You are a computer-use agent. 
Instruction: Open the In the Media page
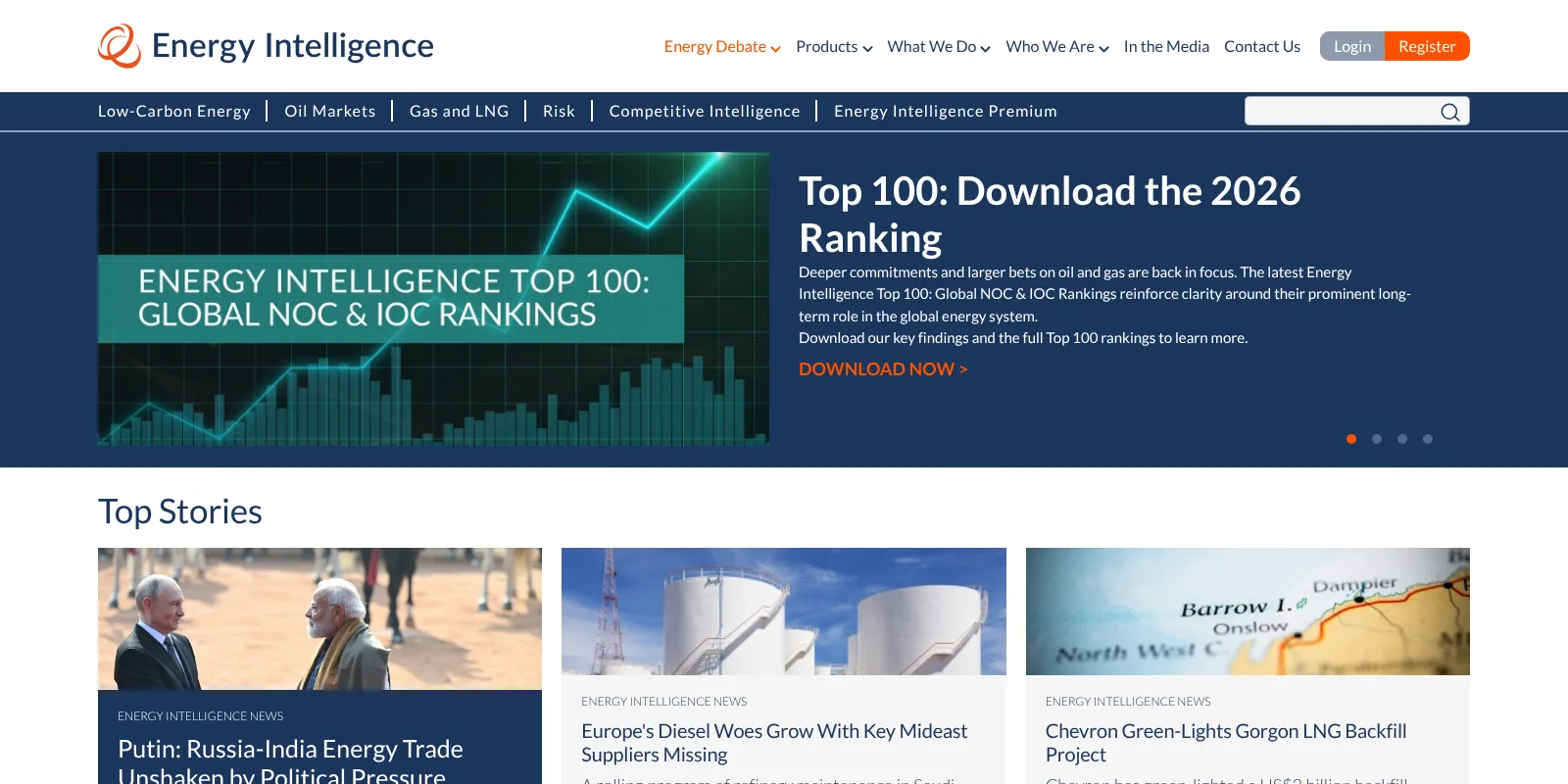click(1166, 47)
